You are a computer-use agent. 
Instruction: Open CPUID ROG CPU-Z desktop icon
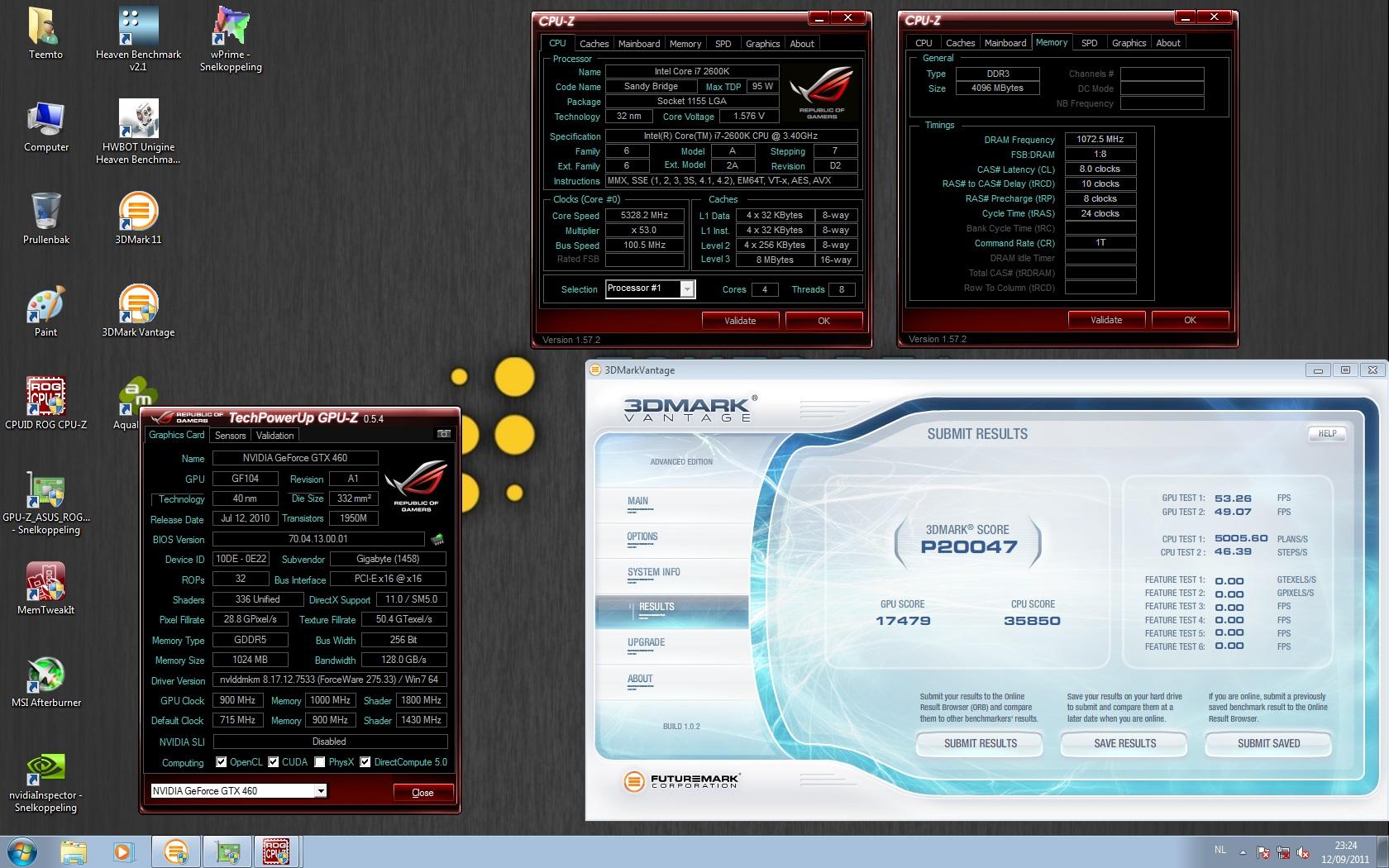click(x=45, y=404)
